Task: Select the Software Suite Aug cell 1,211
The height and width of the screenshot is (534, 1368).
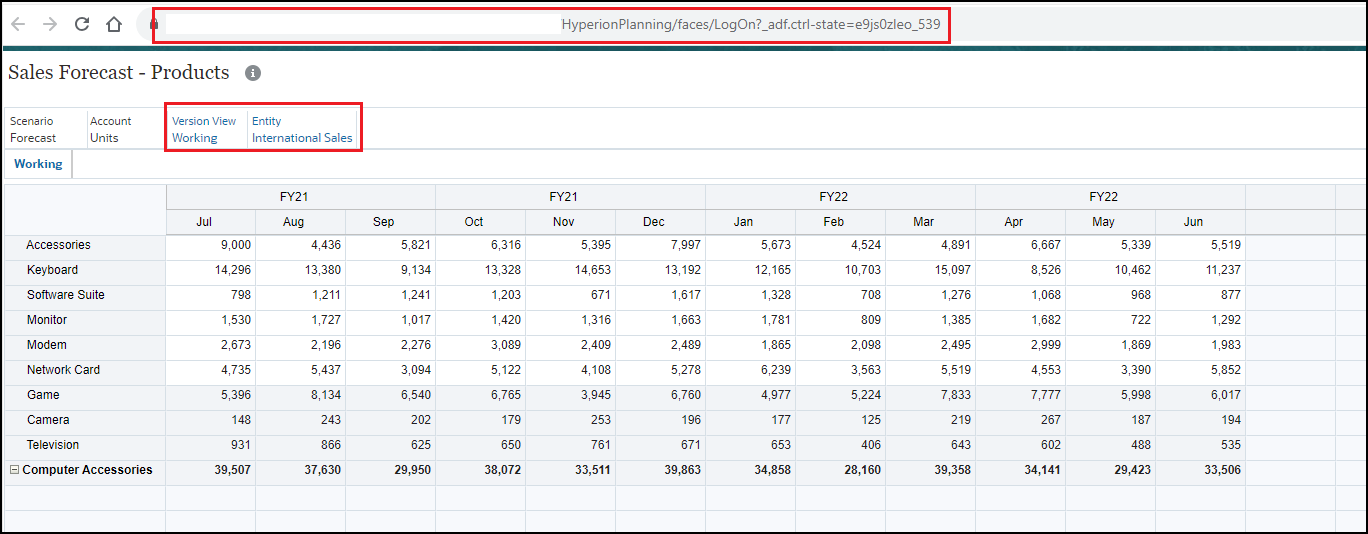Action: click(x=301, y=295)
